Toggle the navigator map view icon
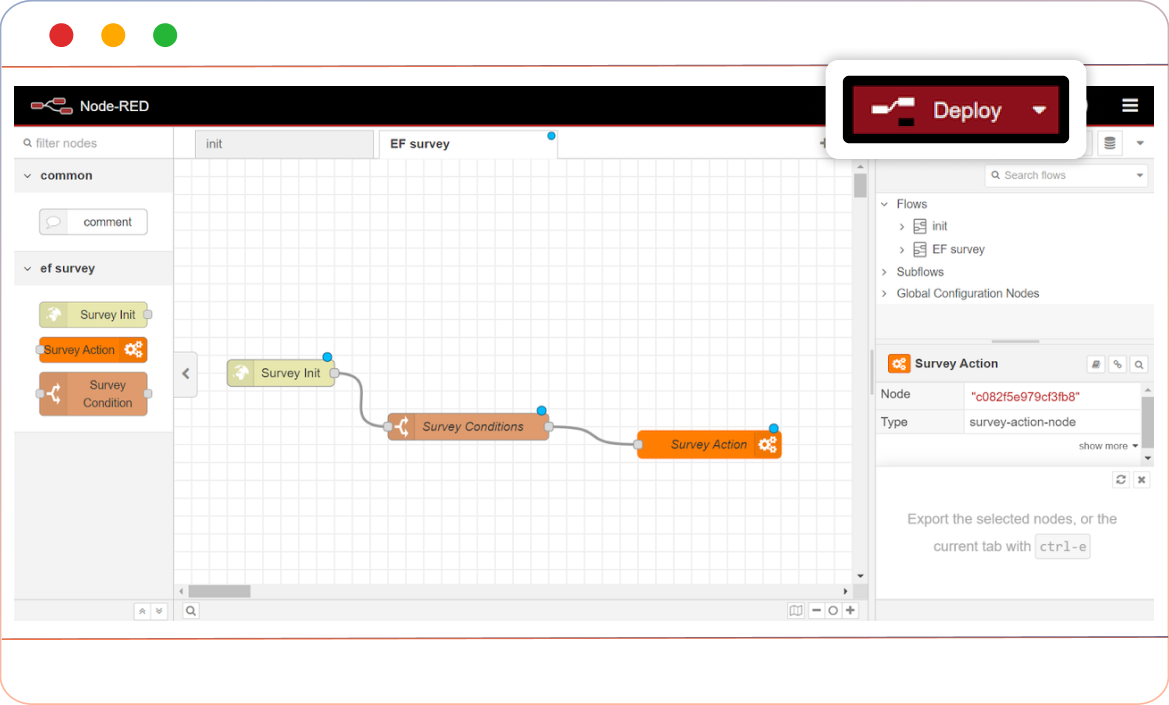The height and width of the screenshot is (705, 1169). coord(795,610)
